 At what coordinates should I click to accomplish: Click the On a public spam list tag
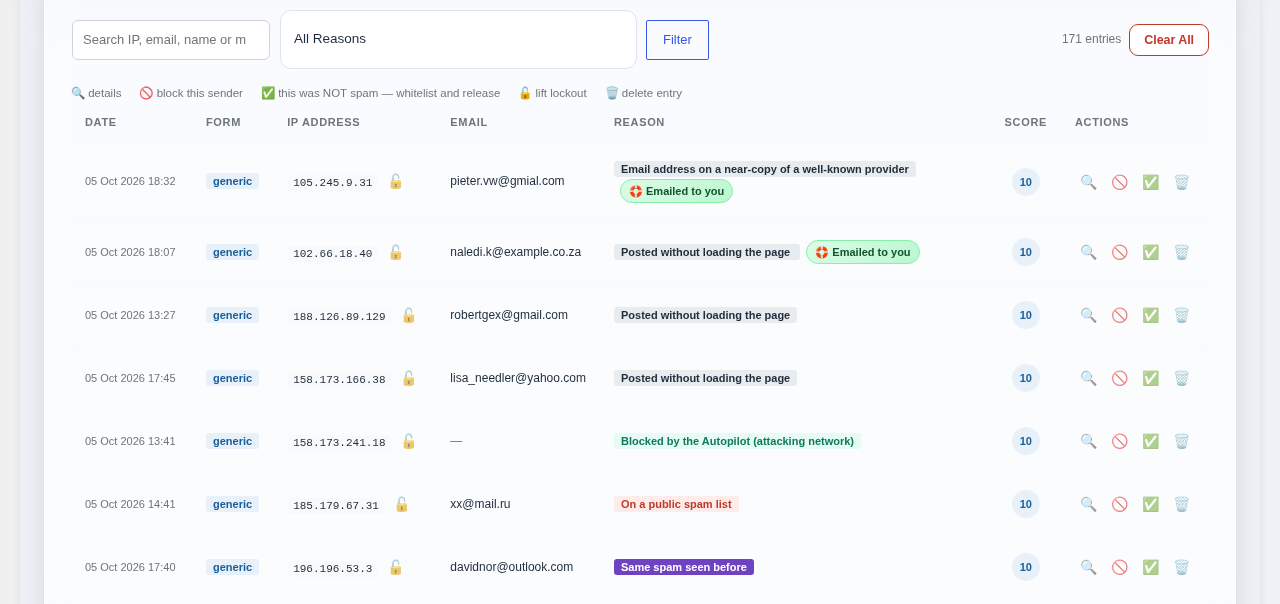(676, 504)
